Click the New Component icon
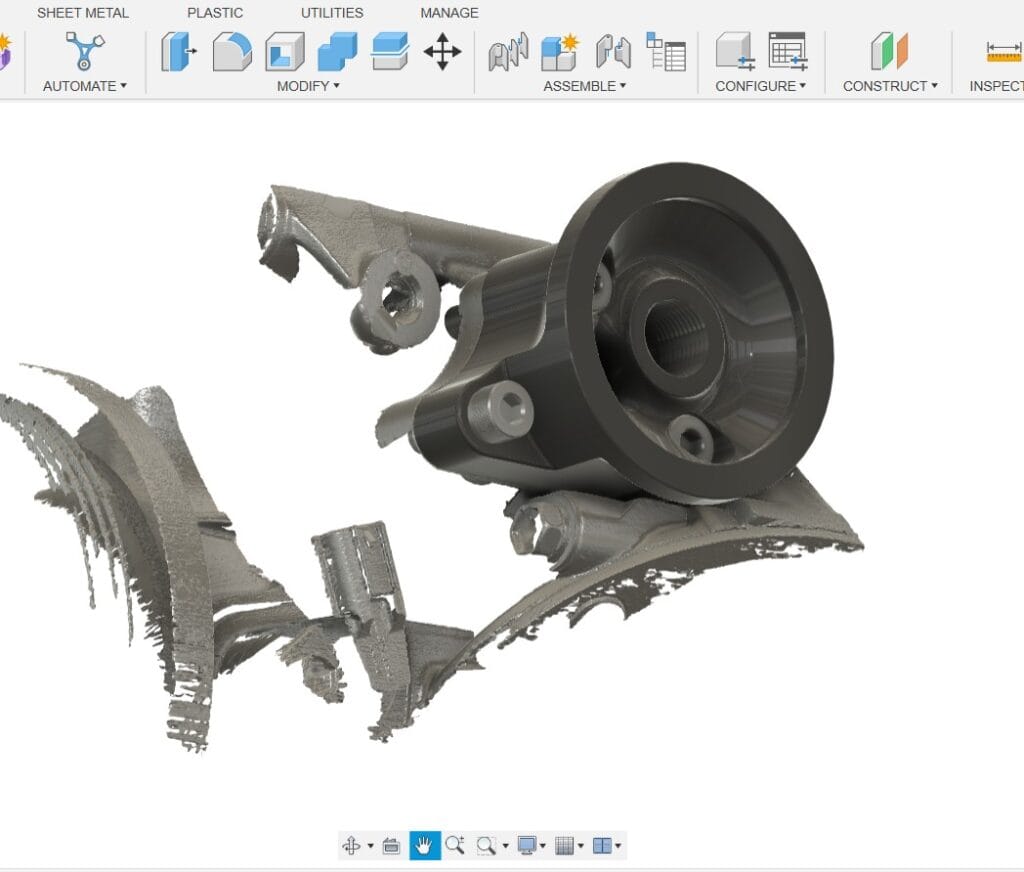This screenshot has height=872, width=1024. pyautogui.click(x=560, y=51)
